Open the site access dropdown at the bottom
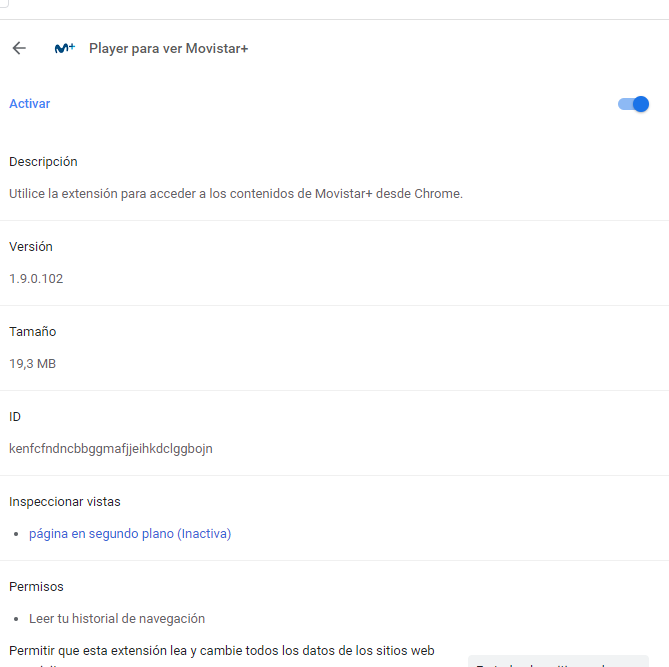The image size is (669, 667). click(x=558, y=662)
